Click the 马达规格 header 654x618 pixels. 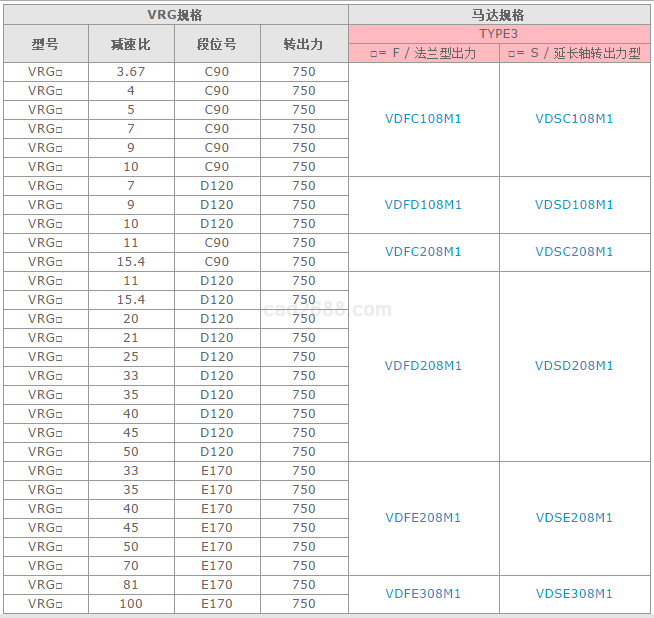[x=499, y=15]
